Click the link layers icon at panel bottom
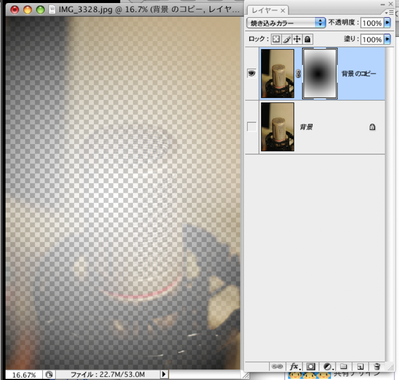The width and height of the screenshot is (399, 380). tap(277, 366)
